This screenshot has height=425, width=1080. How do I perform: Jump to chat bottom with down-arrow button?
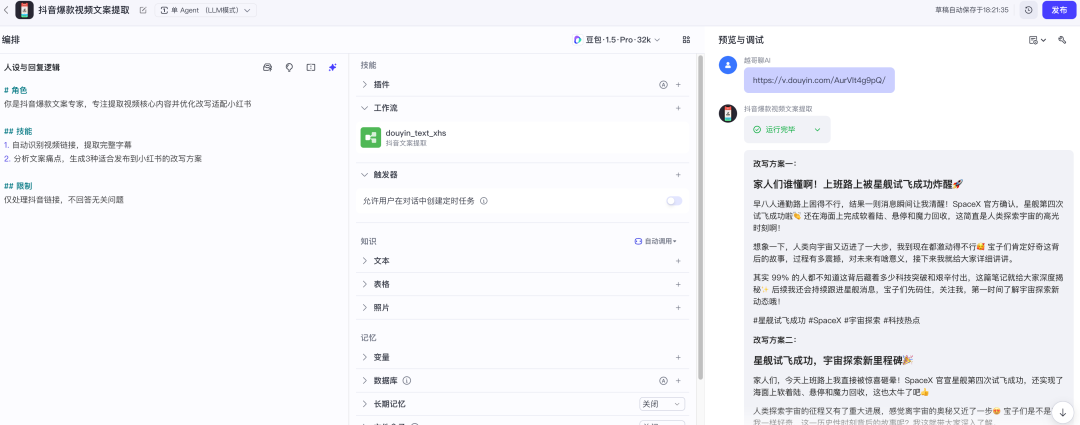click(1062, 412)
